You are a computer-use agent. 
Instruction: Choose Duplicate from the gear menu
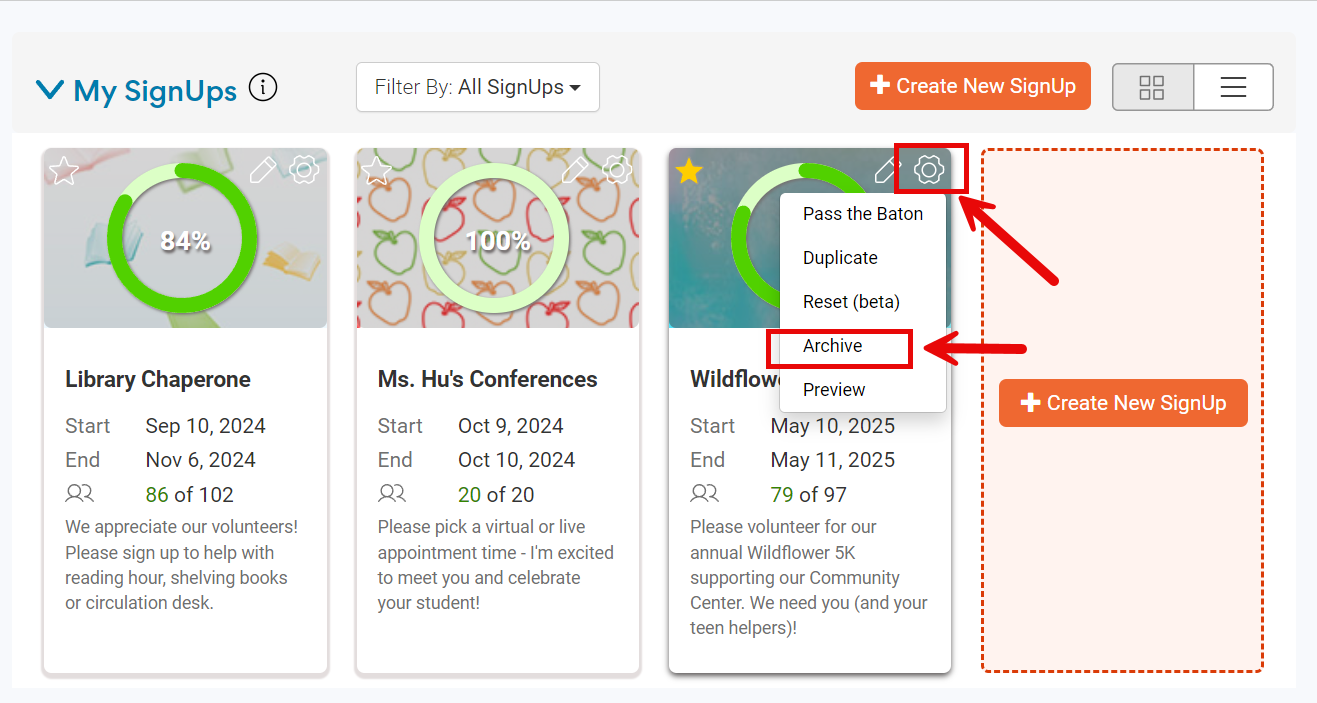click(x=838, y=257)
